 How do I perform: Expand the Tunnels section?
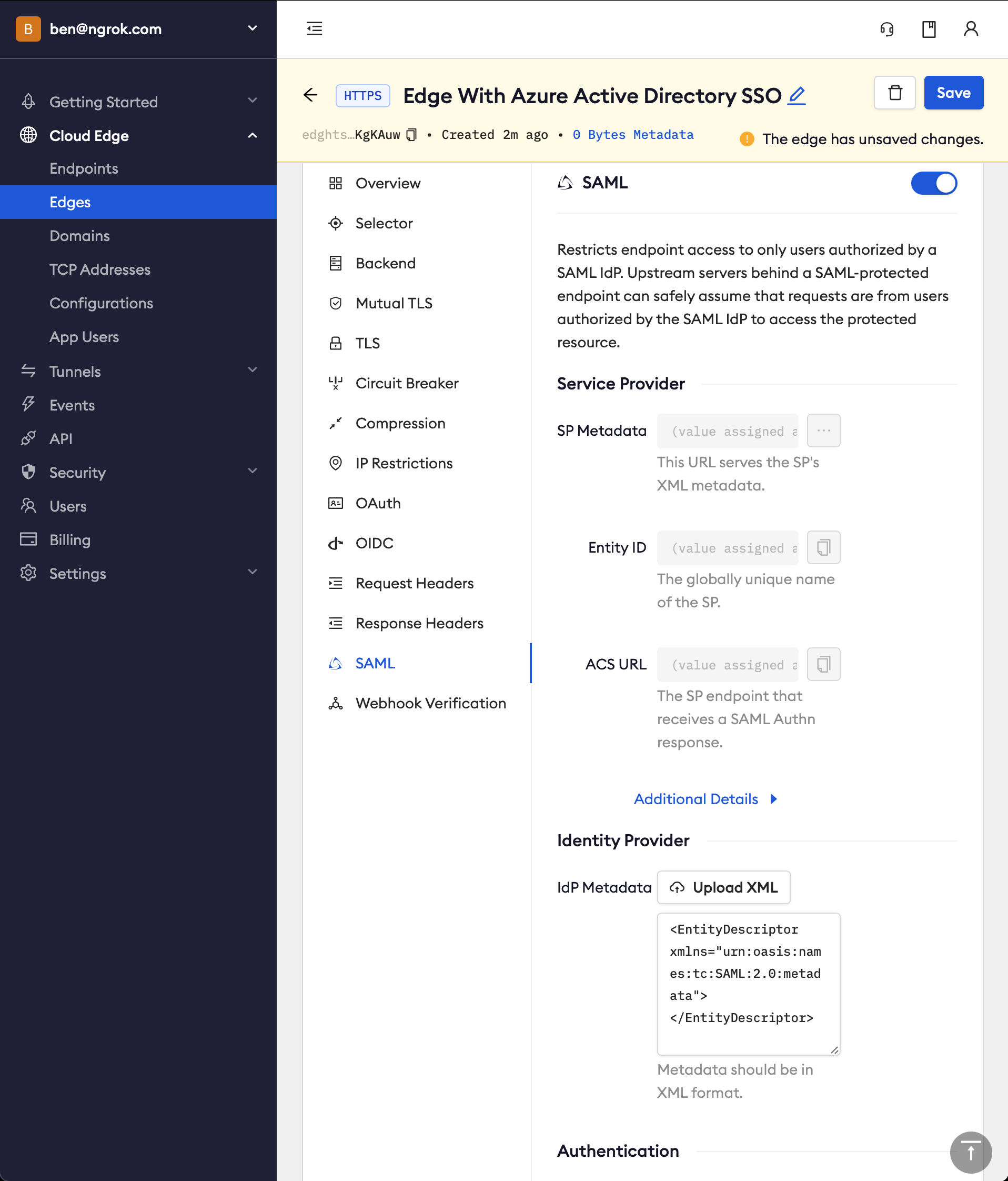coord(253,370)
